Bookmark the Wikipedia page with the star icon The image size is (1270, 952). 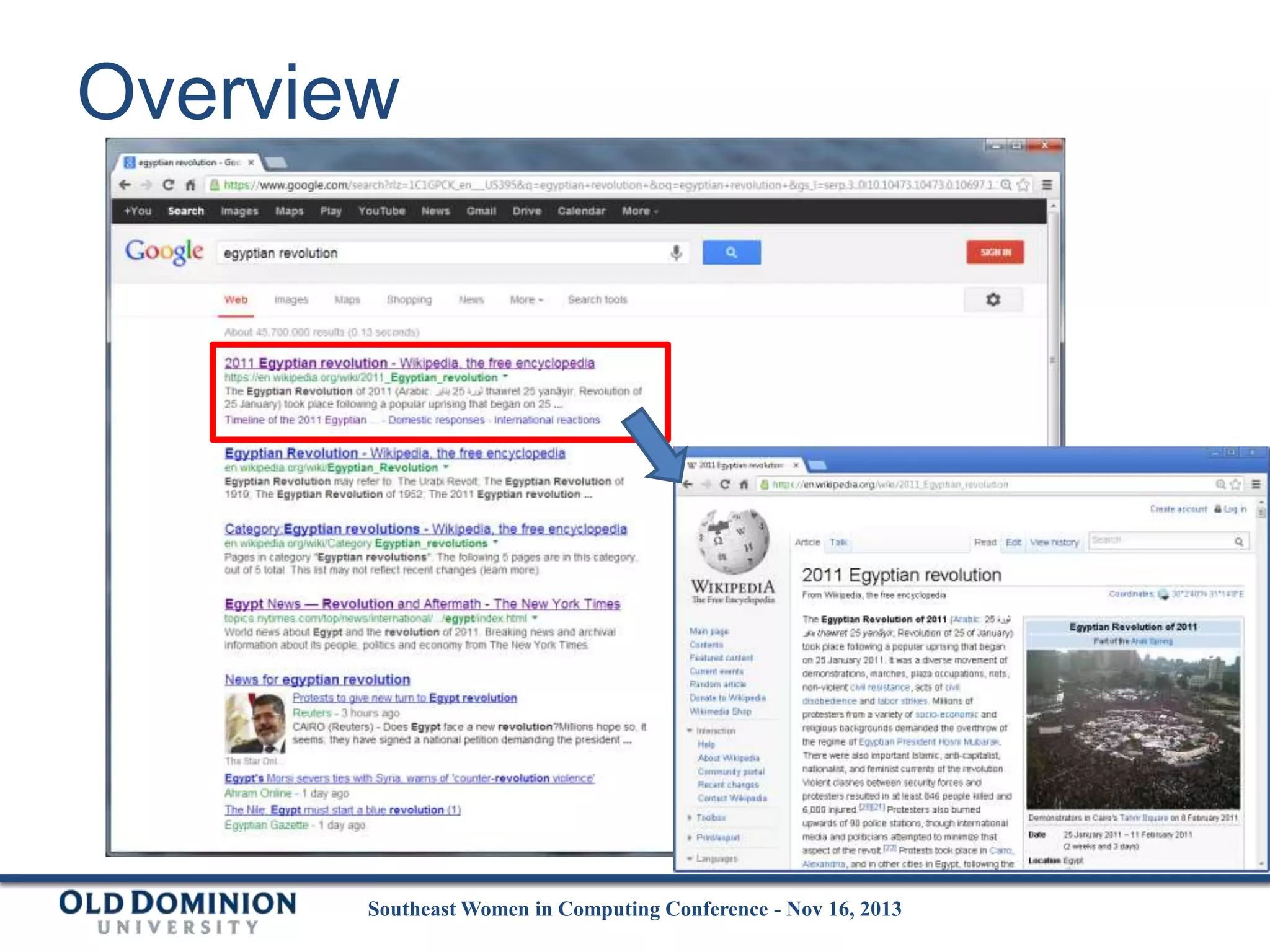(x=1235, y=484)
